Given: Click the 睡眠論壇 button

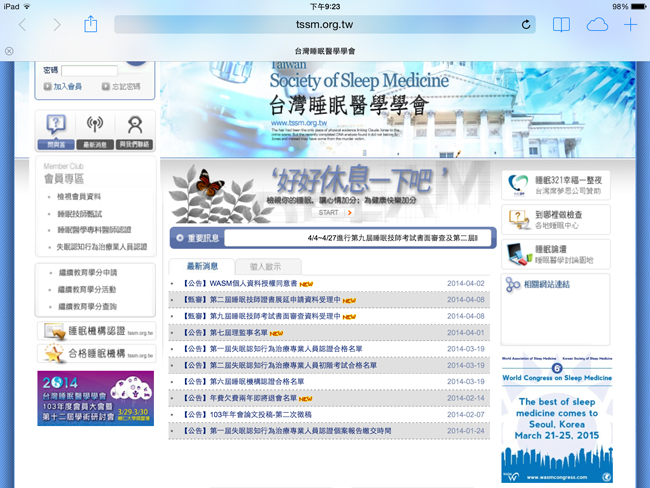Looking at the screenshot, I should click(555, 254).
